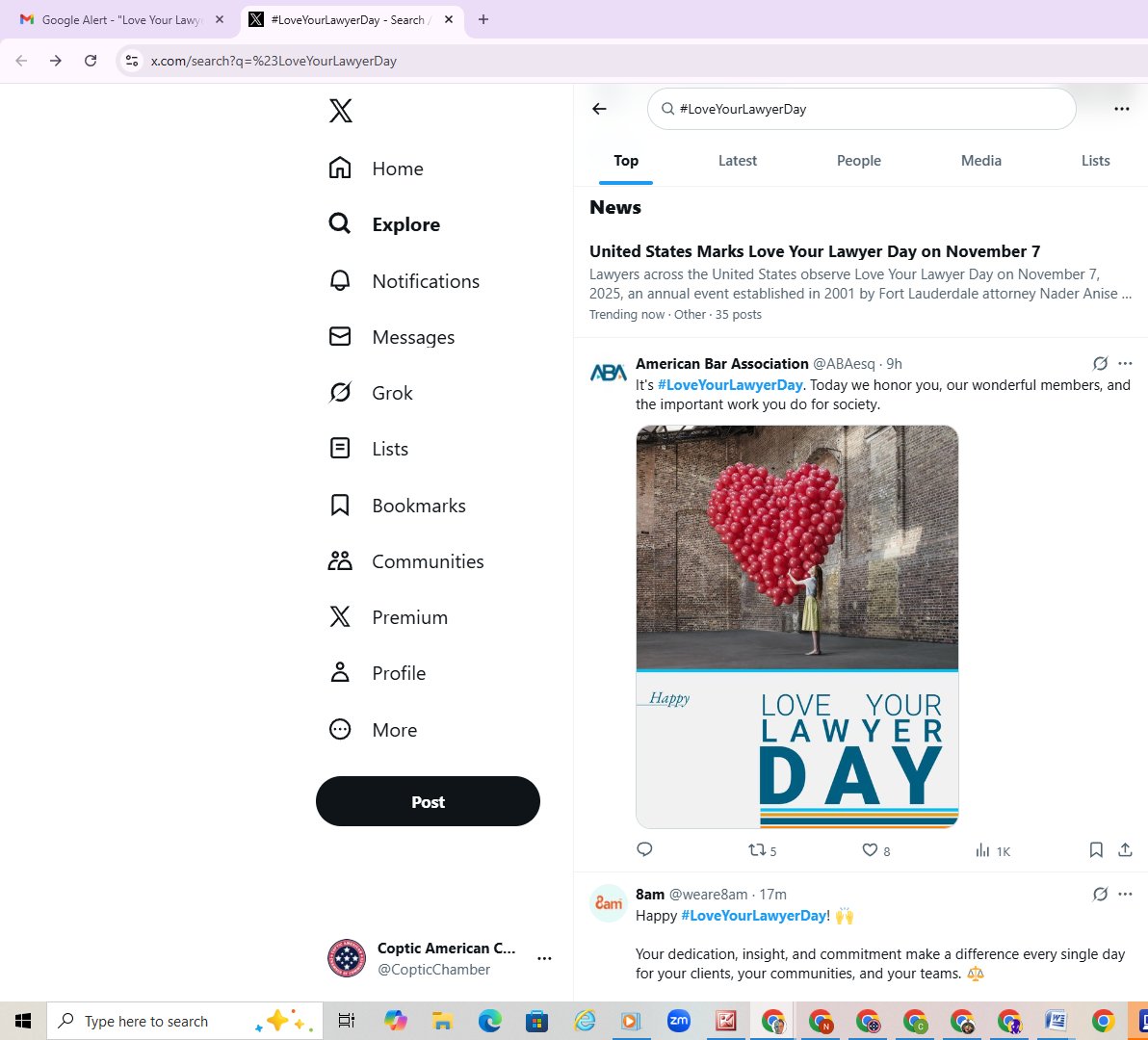Open Home from the sidebar
1148x1040 pixels.
(x=377, y=169)
